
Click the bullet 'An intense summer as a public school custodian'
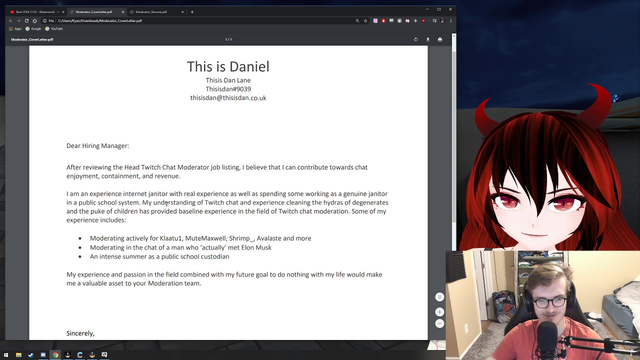[x=160, y=257]
